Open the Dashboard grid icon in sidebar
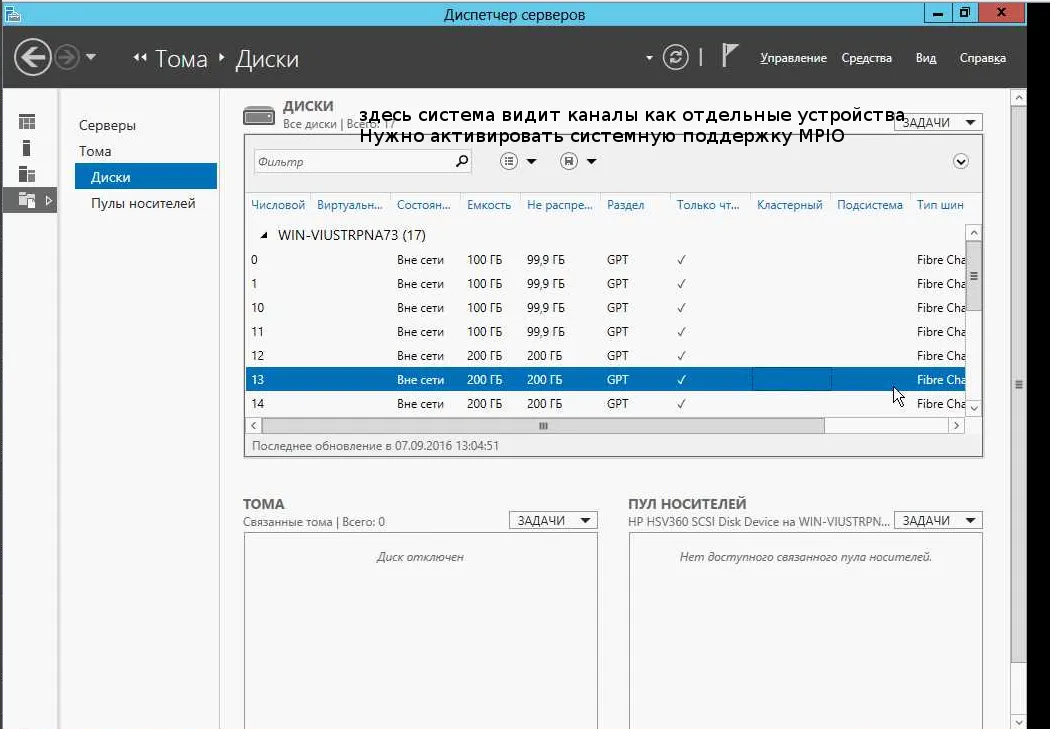 (27, 122)
